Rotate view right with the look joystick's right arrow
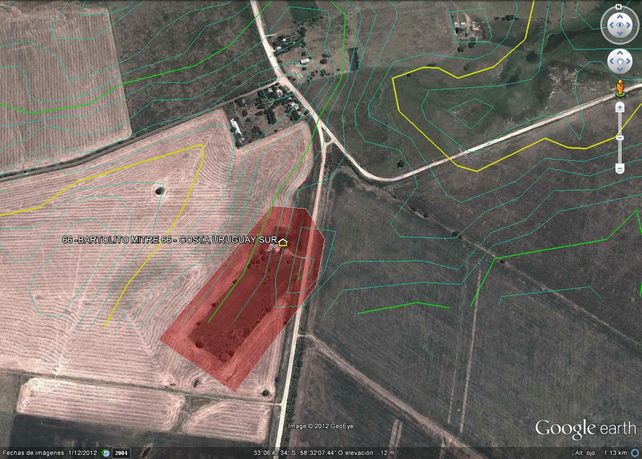This screenshot has width=642, height=459. 628,25
